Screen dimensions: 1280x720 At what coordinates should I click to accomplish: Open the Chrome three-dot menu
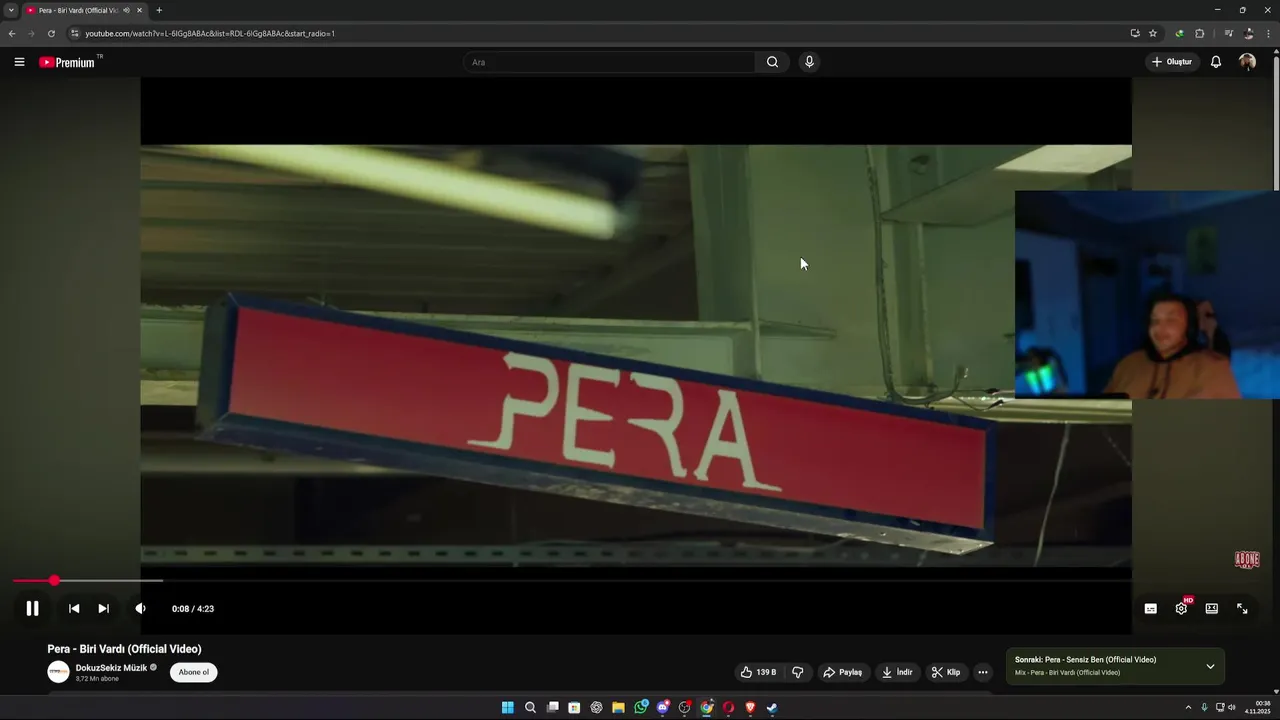(1268, 33)
